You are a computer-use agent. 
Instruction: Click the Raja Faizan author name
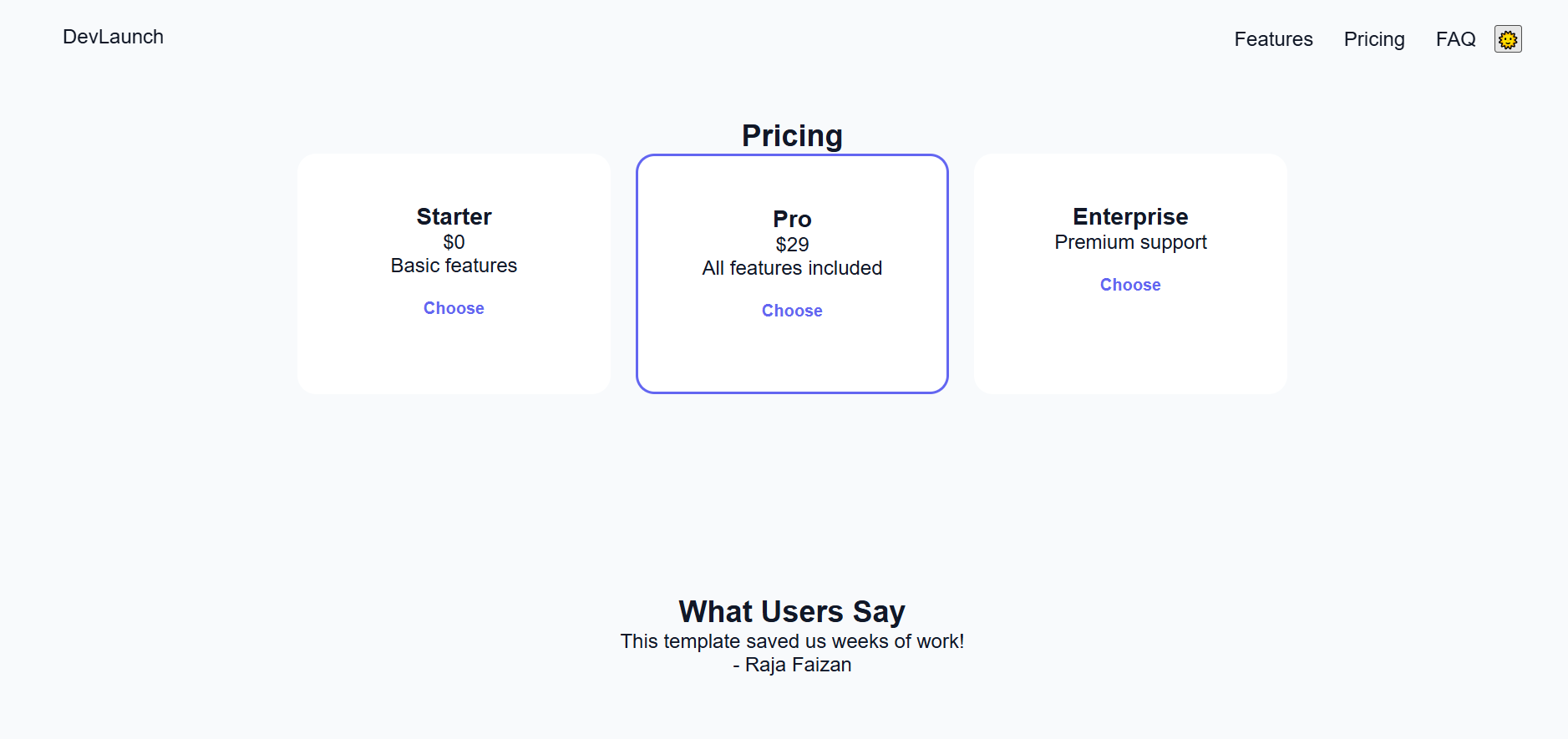coord(798,665)
